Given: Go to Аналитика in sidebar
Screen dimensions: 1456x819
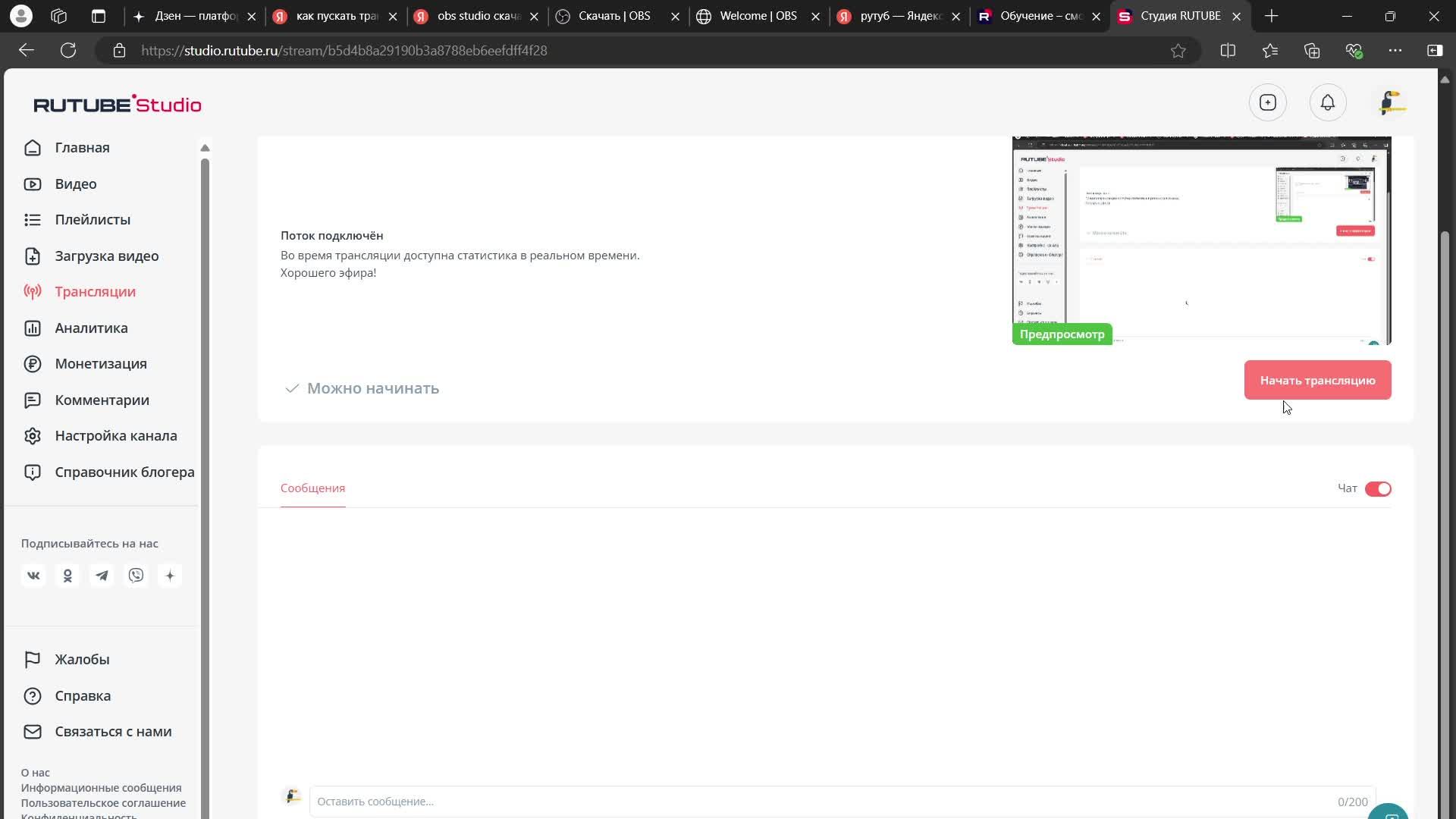Looking at the screenshot, I should pyautogui.click(x=91, y=328).
